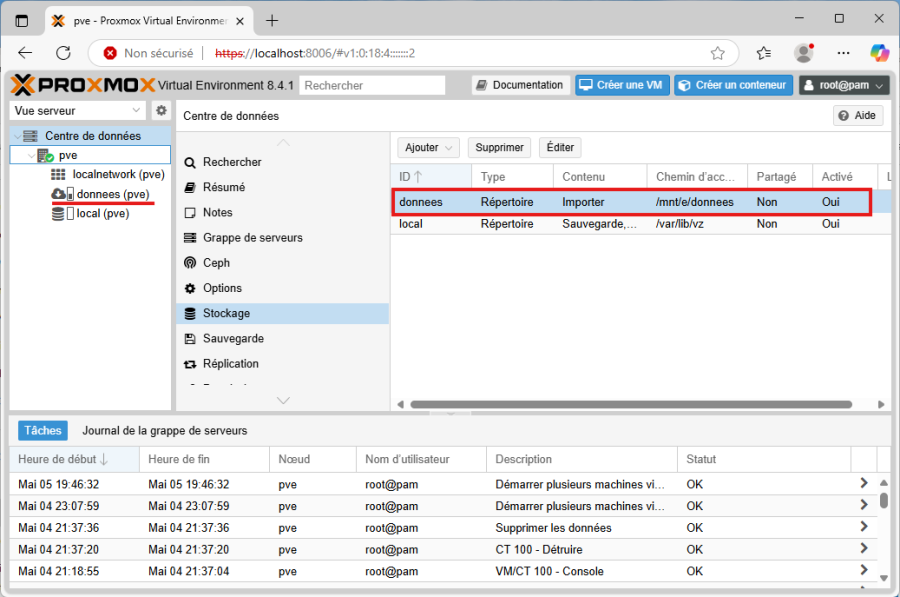Open the root@pam user menu
The width and height of the screenshot is (900, 597).
pyautogui.click(x=844, y=85)
